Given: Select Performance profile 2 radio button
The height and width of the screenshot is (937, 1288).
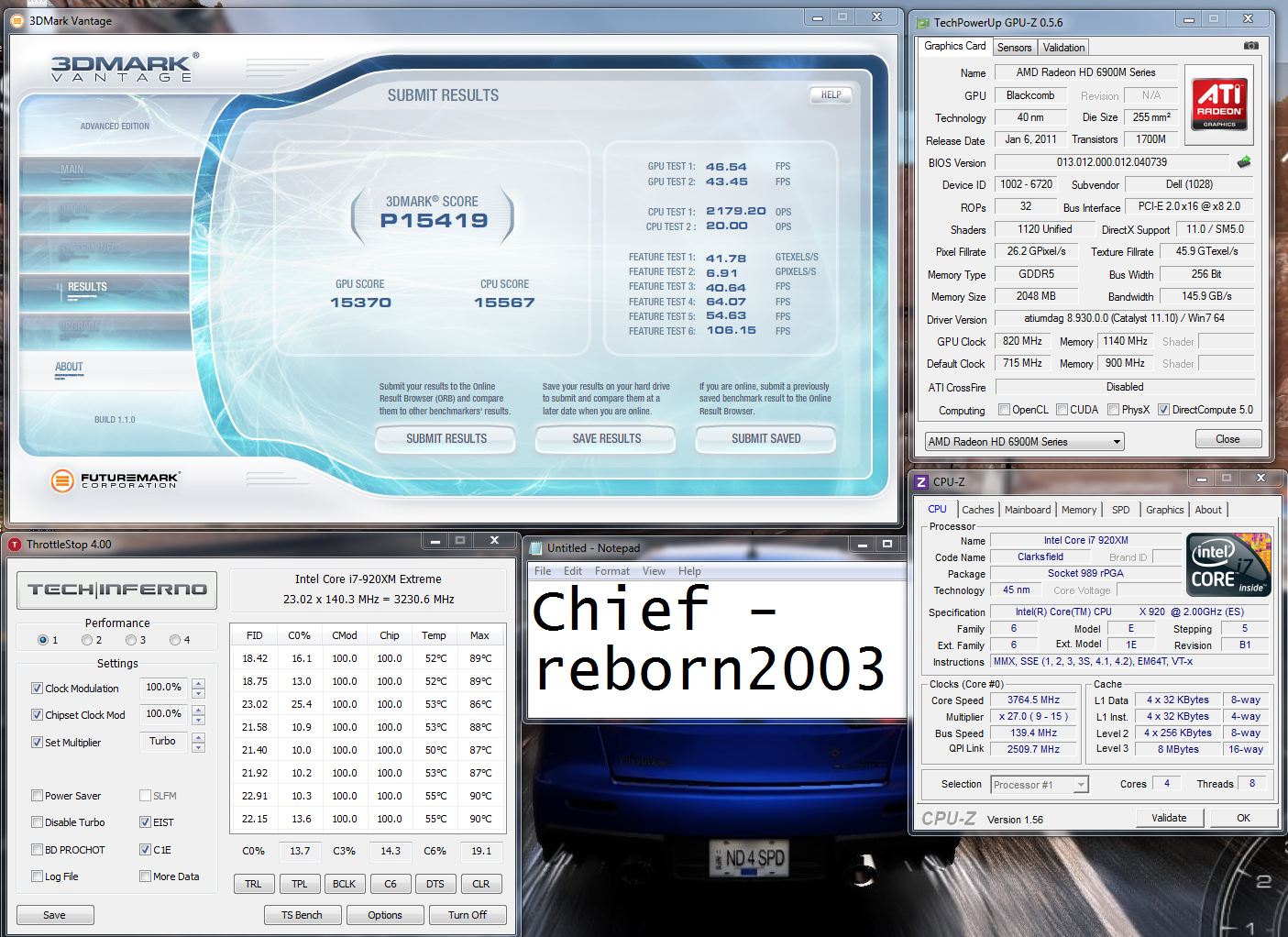Looking at the screenshot, I should [87, 640].
